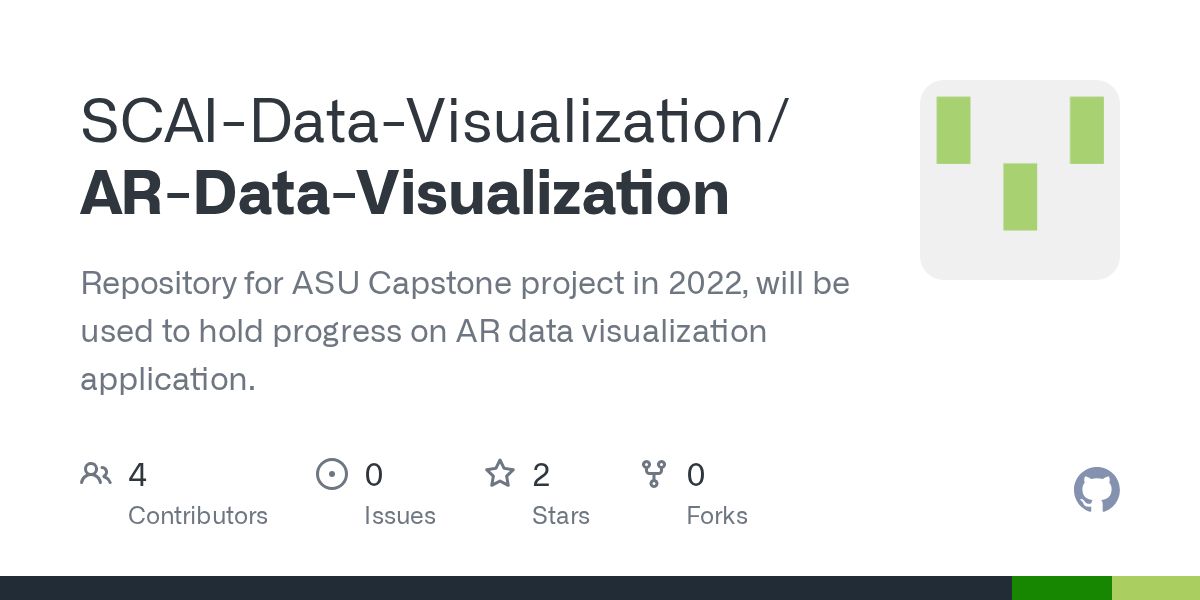Open the AR-Data-Visualization repository title
1200x600 pixels.
coord(404,194)
